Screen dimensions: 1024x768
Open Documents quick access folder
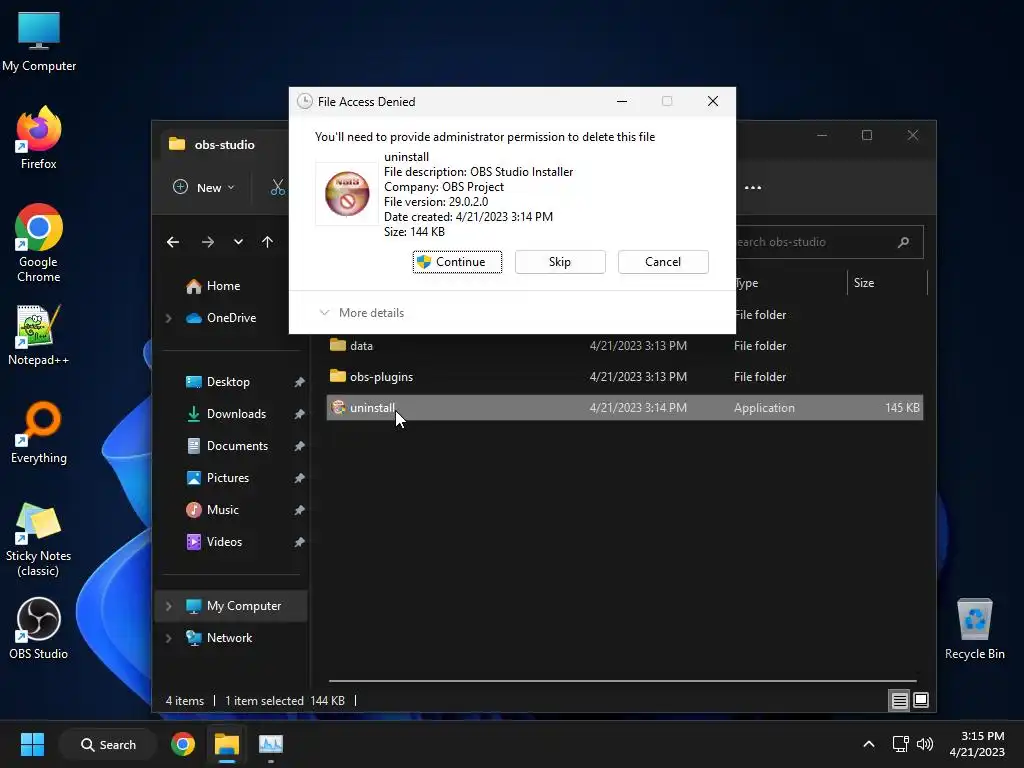[x=227, y=446]
